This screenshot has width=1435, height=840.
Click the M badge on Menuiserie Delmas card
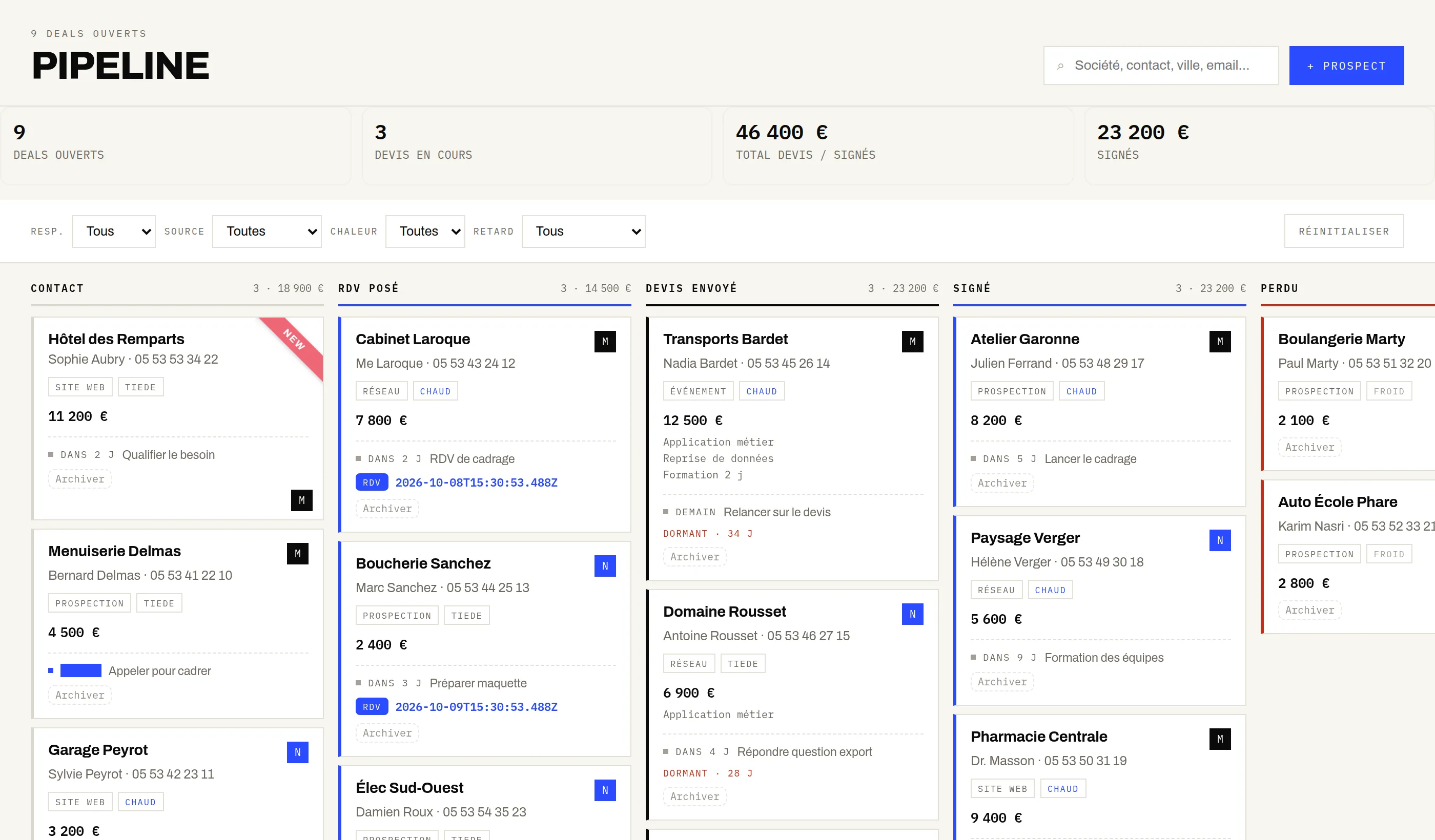coord(297,553)
